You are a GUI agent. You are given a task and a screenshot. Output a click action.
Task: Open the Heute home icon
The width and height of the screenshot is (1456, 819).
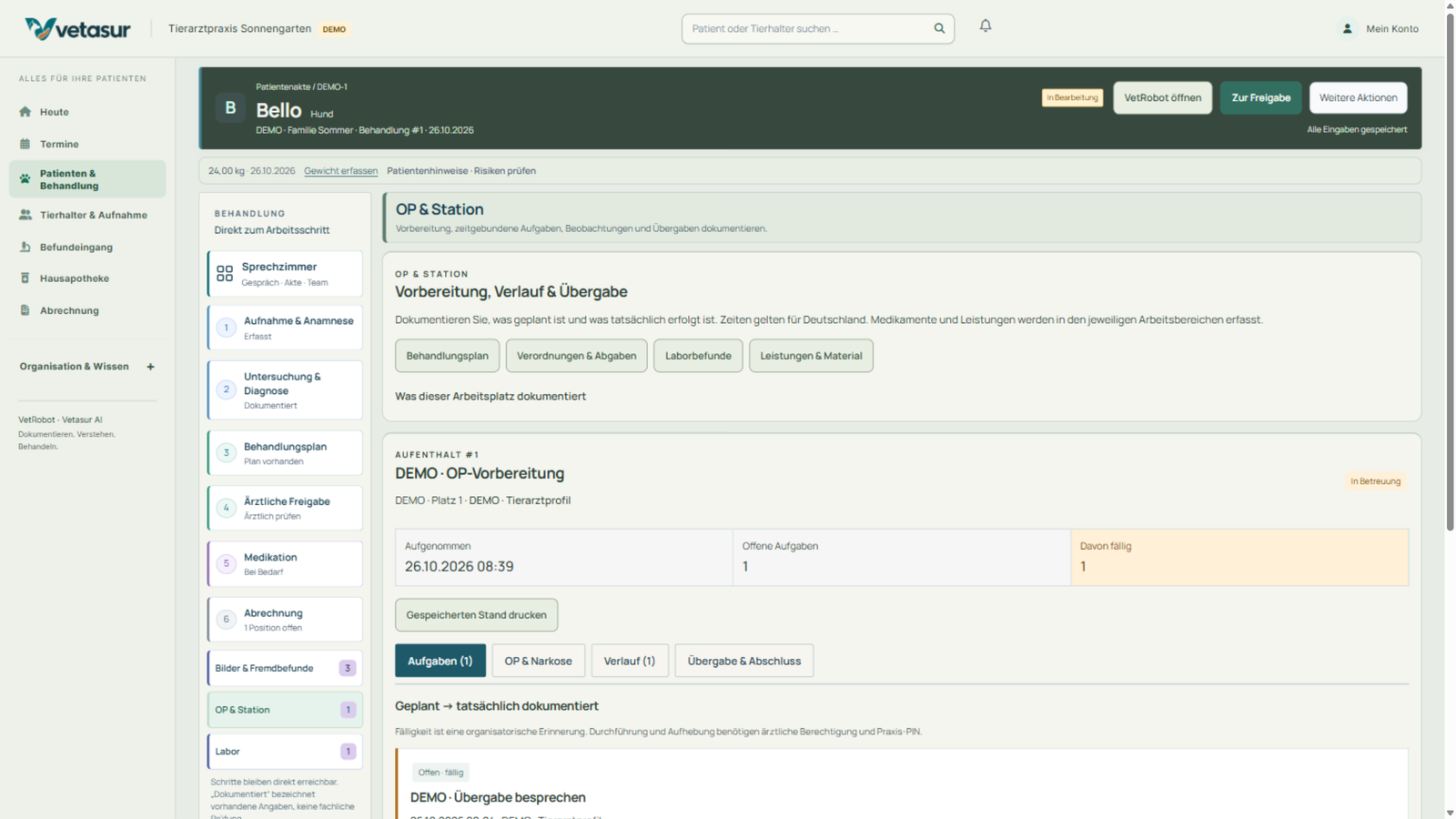(25, 112)
